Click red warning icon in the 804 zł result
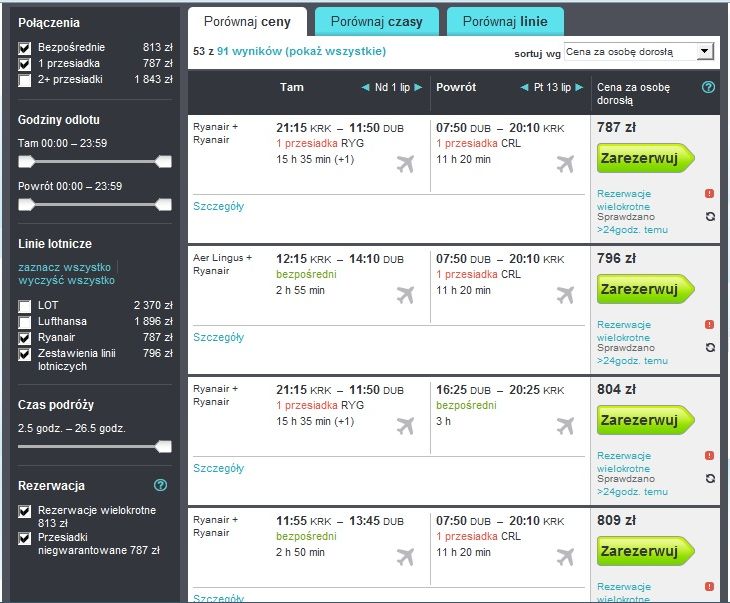Screen dimensions: 730x603 coord(710,455)
